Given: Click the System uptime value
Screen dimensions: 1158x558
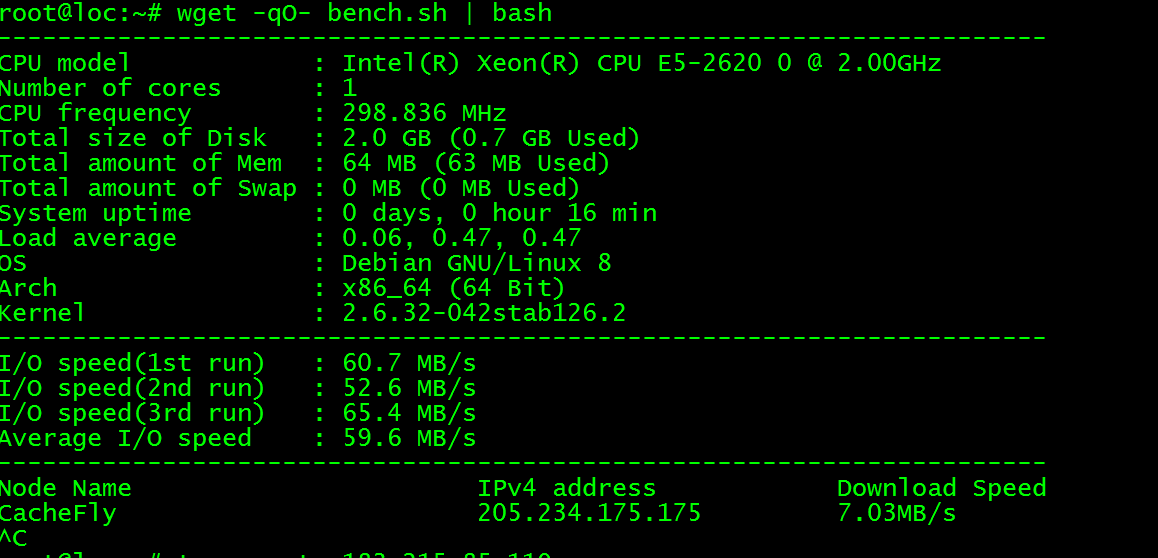Looking at the screenshot, I should coord(499,213).
